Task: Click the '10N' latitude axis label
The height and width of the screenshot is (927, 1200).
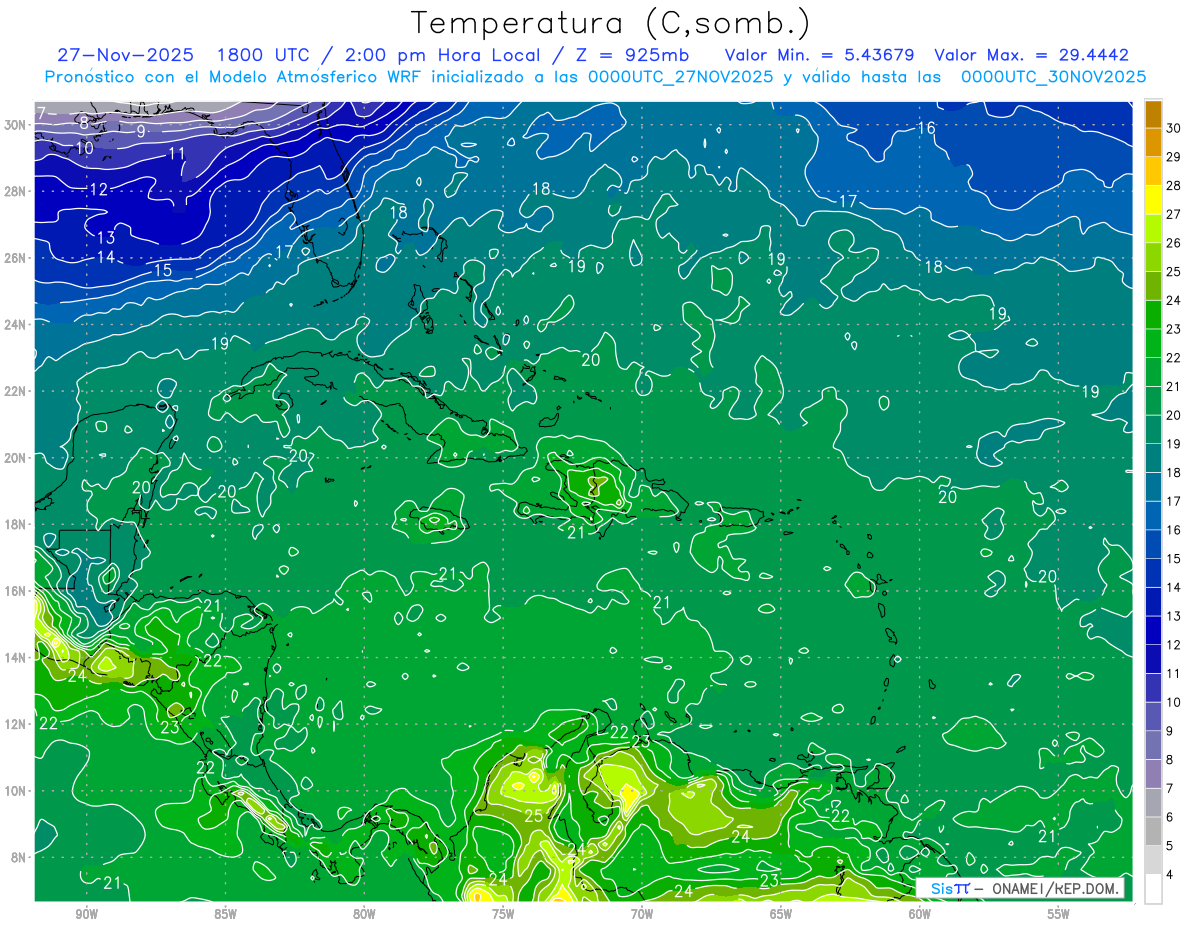Action: [14, 791]
